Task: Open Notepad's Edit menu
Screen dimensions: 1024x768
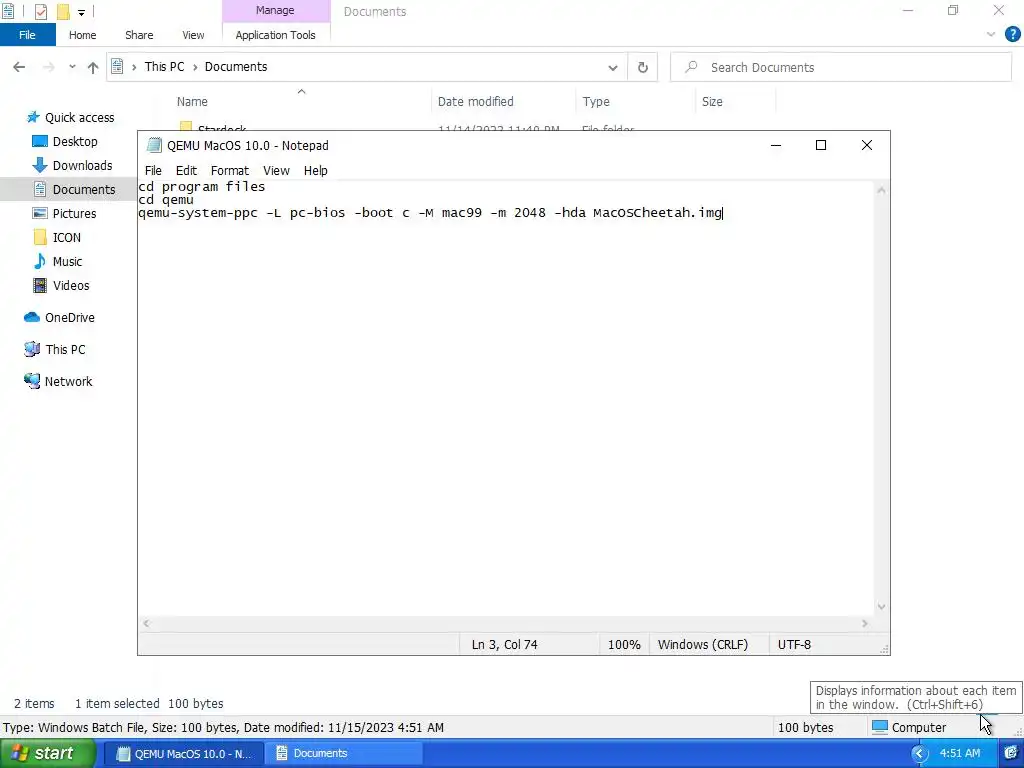Action: point(186,170)
